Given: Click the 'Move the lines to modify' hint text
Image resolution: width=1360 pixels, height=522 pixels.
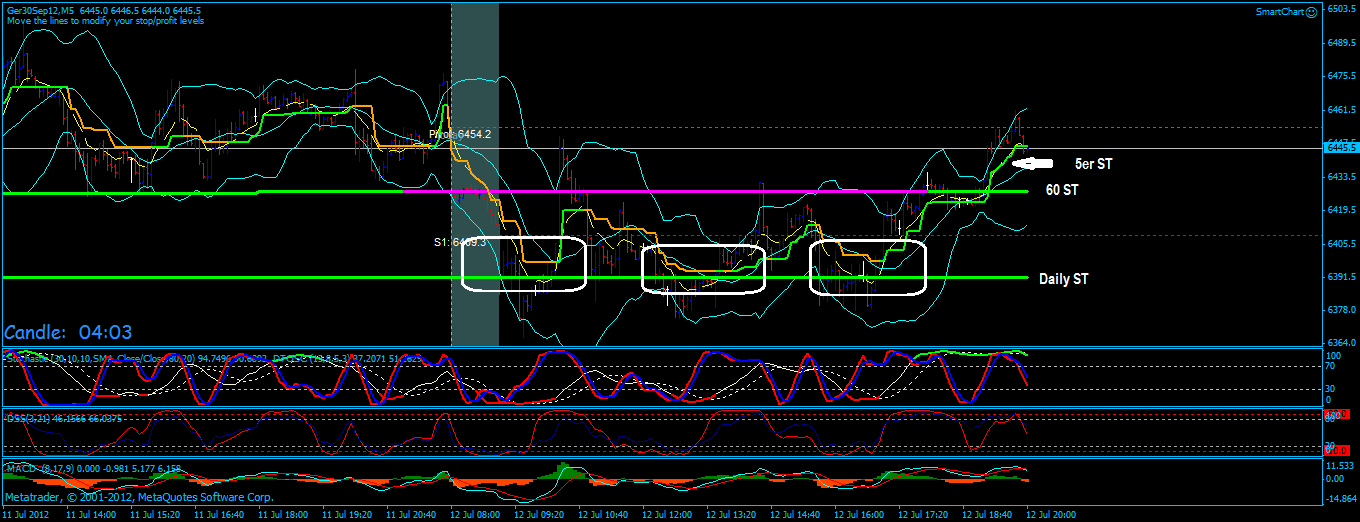Looking at the screenshot, I should pos(105,19).
